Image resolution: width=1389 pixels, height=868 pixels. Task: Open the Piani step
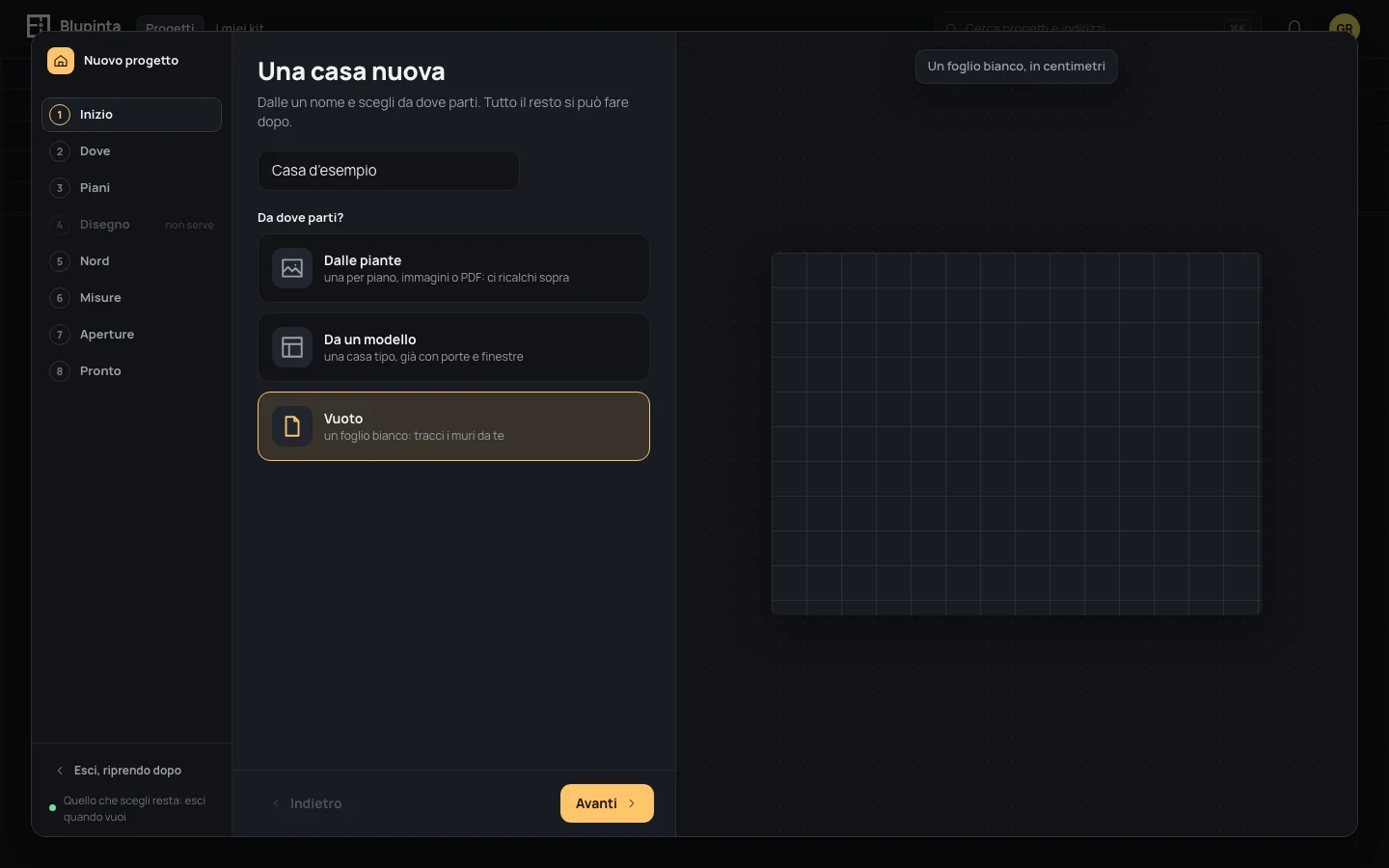tap(131, 188)
